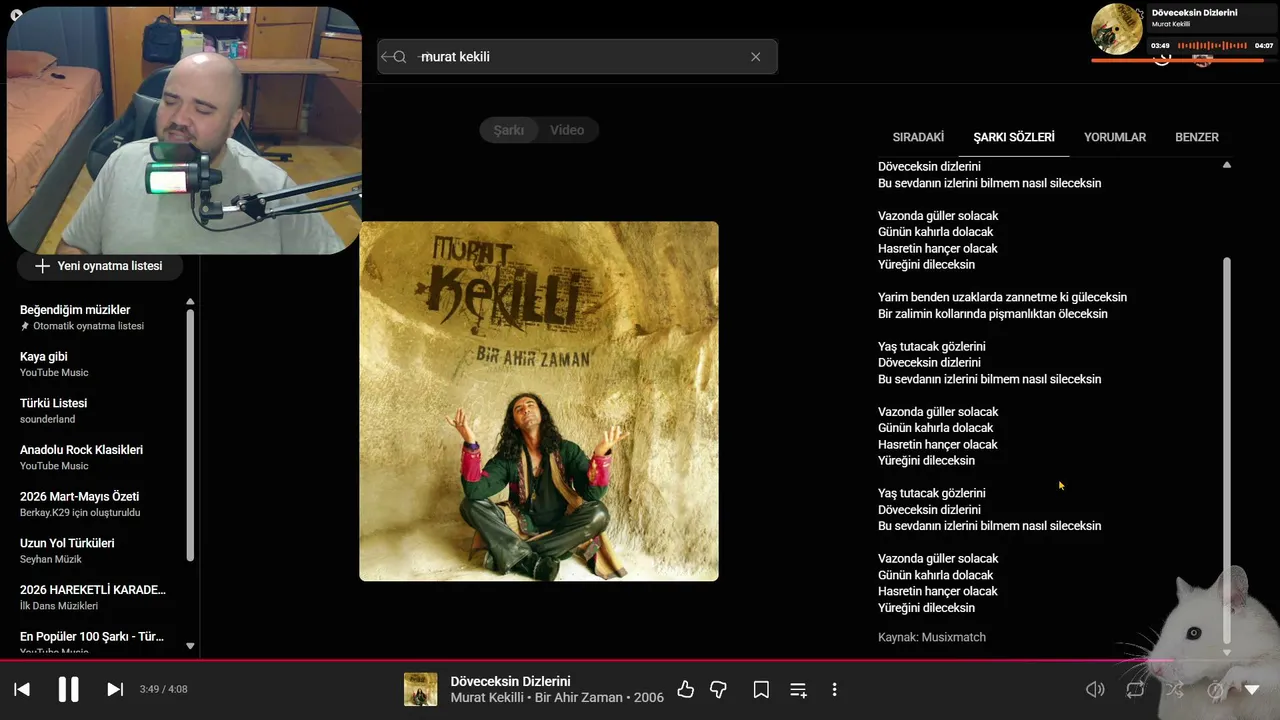Screen dimensions: 1280x720
Task: Collapse the player page with down arrow
Action: coord(1252,689)
